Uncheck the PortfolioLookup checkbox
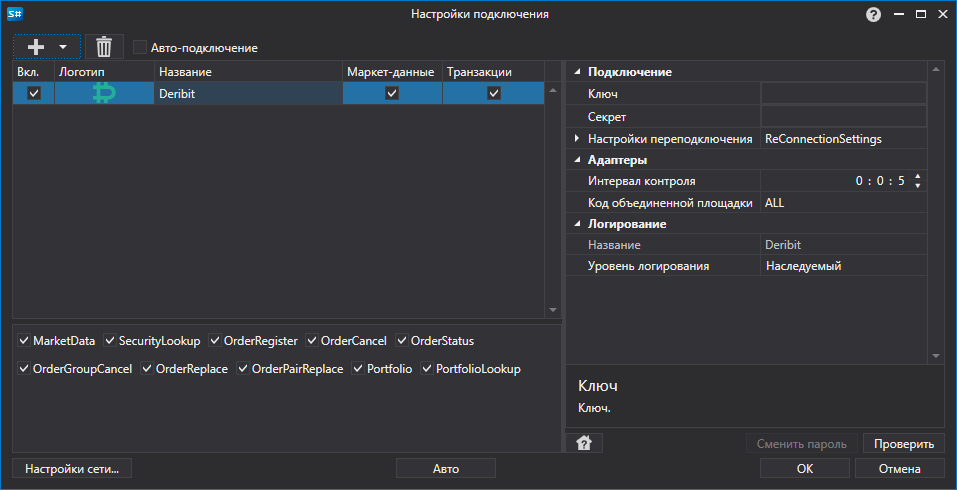 coord(427,369)
